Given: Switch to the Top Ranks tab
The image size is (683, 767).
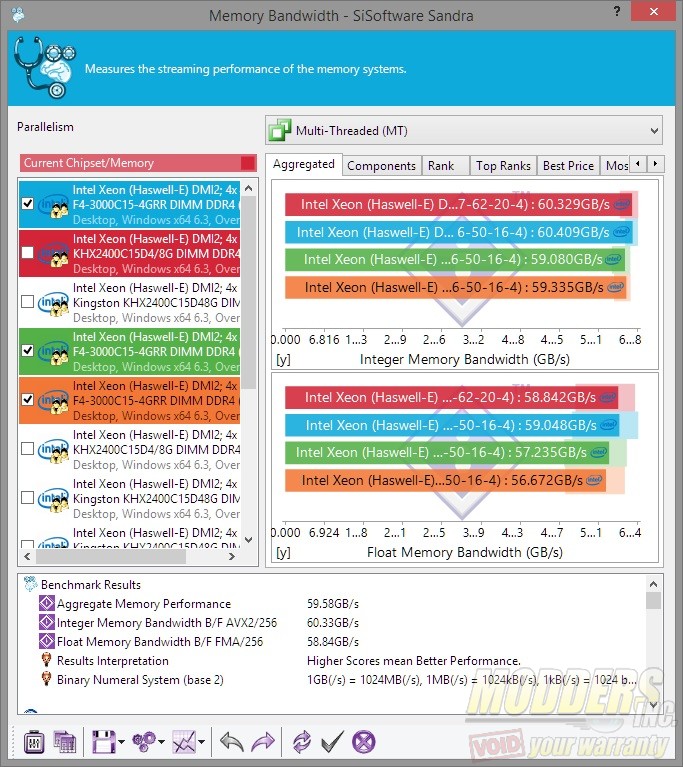Looking at the screenshot, I should pos(503,166).
